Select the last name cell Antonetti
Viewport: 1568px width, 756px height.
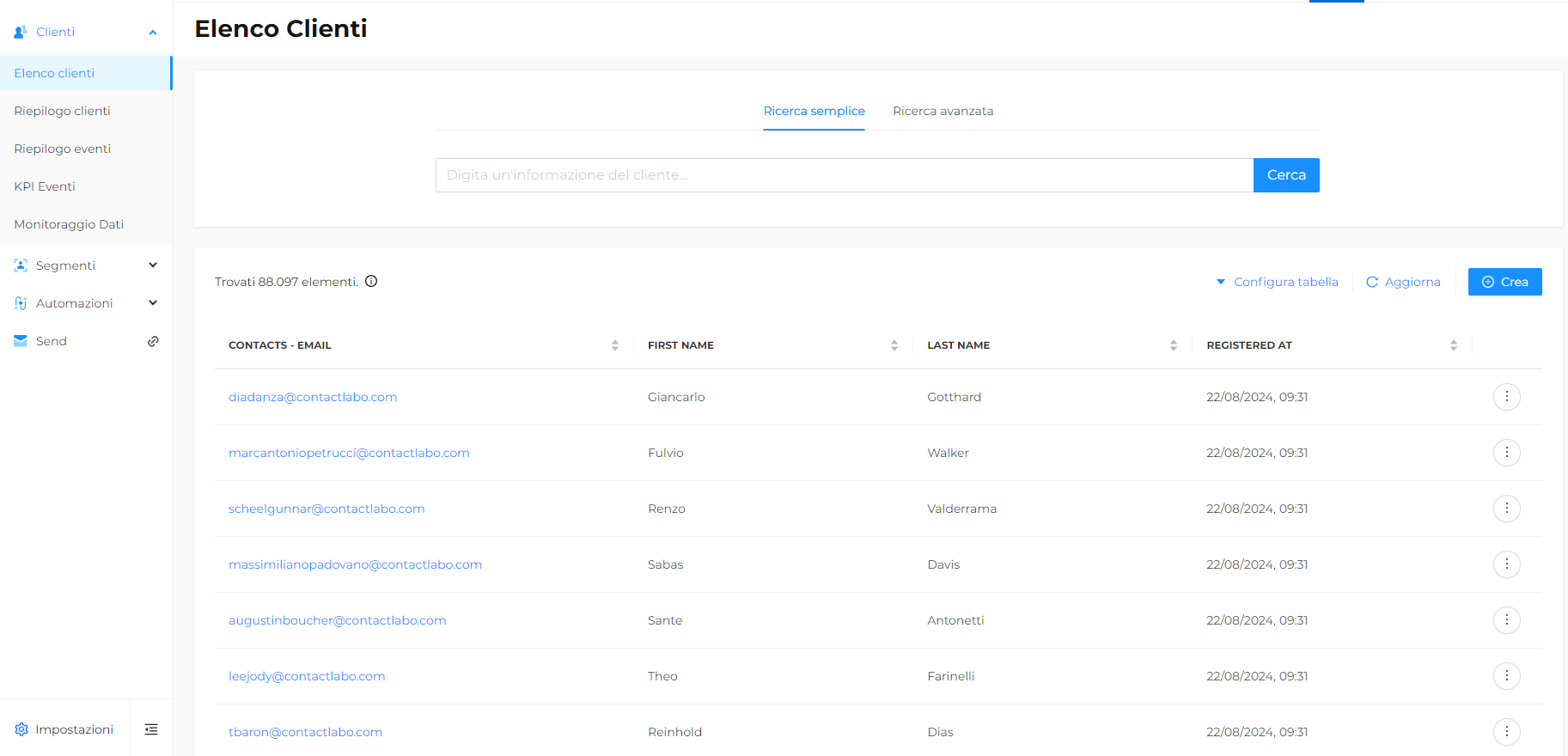coord(955,620)
